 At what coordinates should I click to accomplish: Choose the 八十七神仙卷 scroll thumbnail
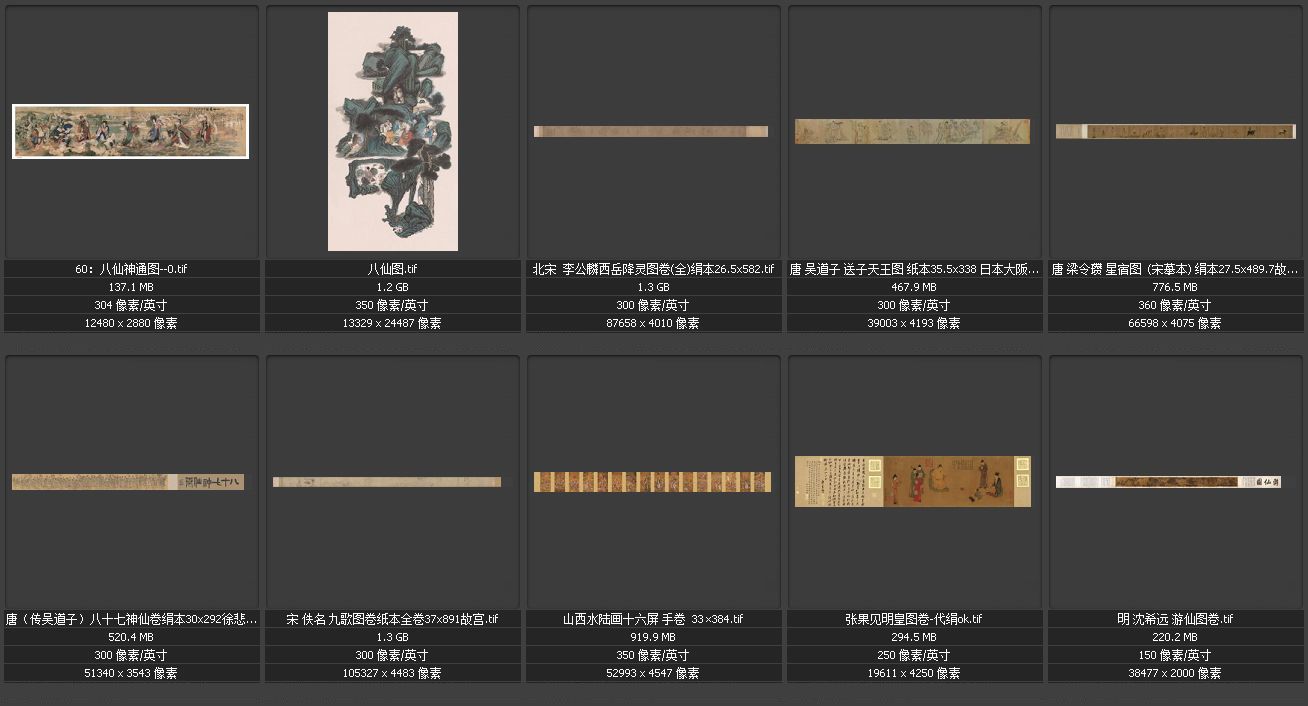coord(128,482)
